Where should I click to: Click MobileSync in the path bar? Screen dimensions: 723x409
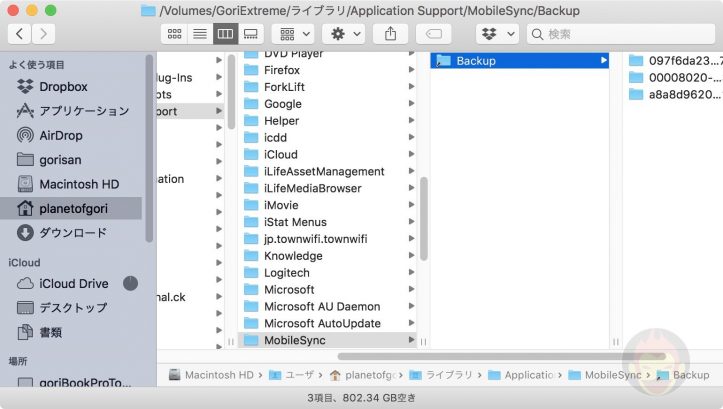tap(604, 375)
